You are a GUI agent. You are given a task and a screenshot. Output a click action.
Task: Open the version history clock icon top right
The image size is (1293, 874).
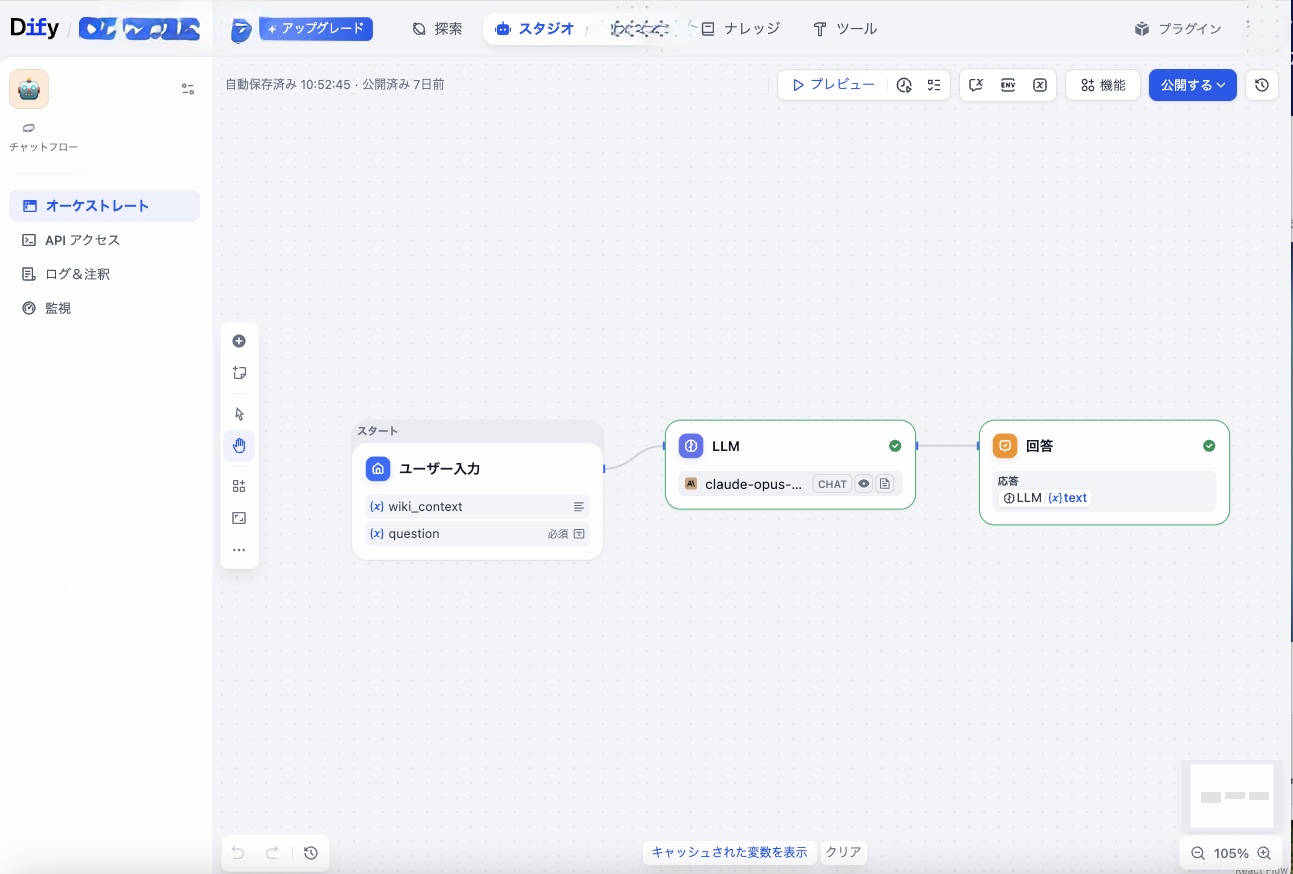tap(1262, 85)
